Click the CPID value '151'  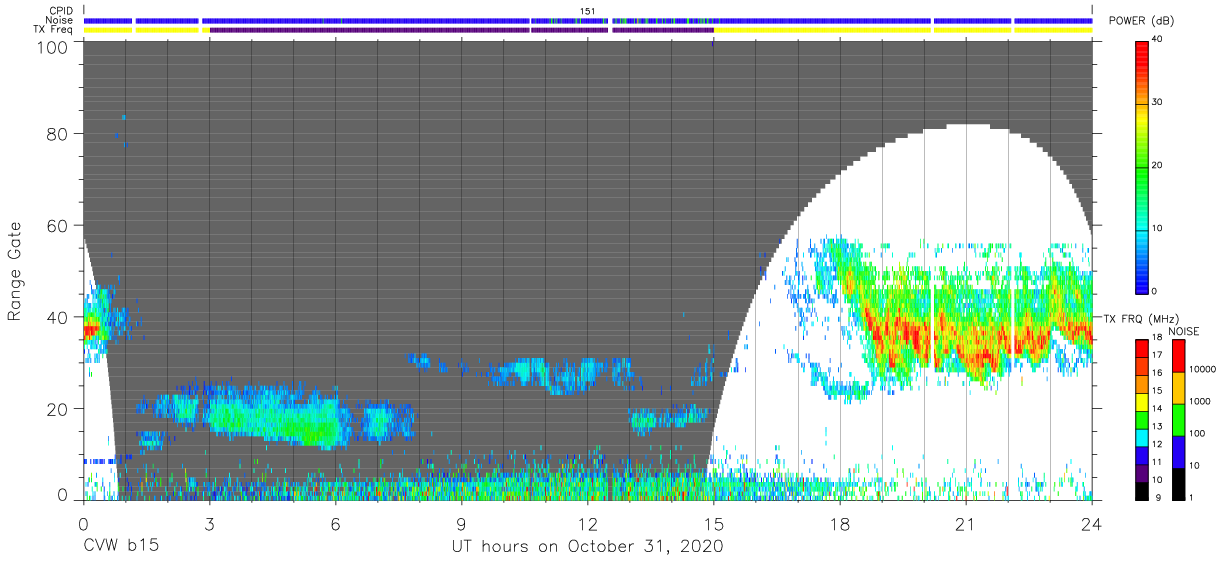coord(588,11)
